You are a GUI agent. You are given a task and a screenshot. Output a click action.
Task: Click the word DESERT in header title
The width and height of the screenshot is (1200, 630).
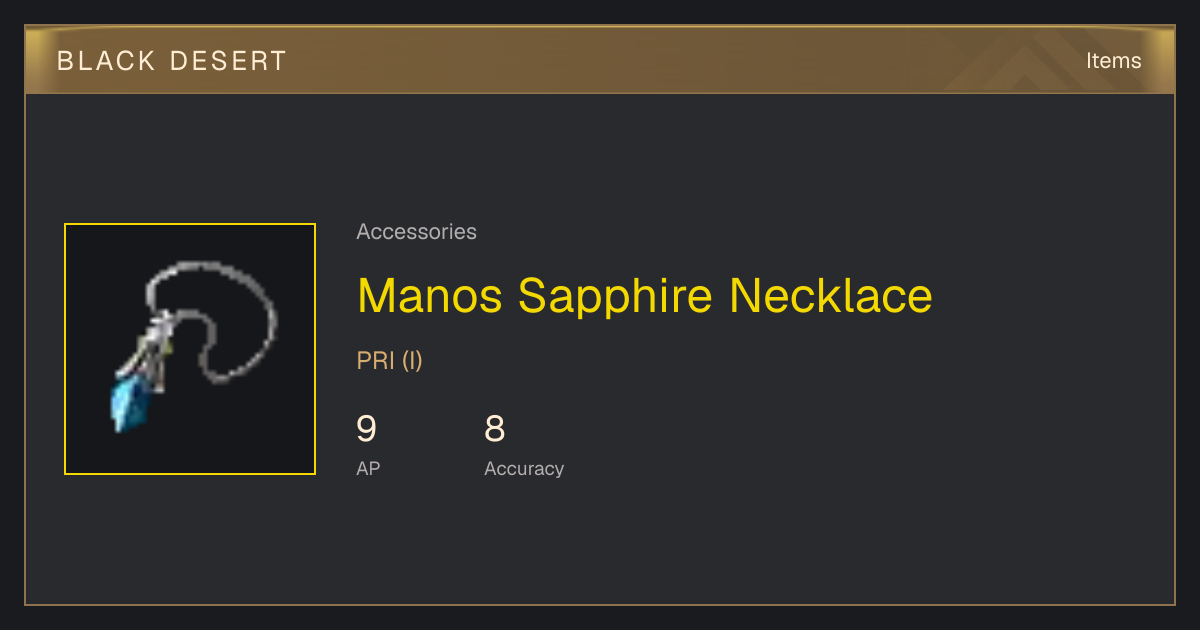(229, 61)
